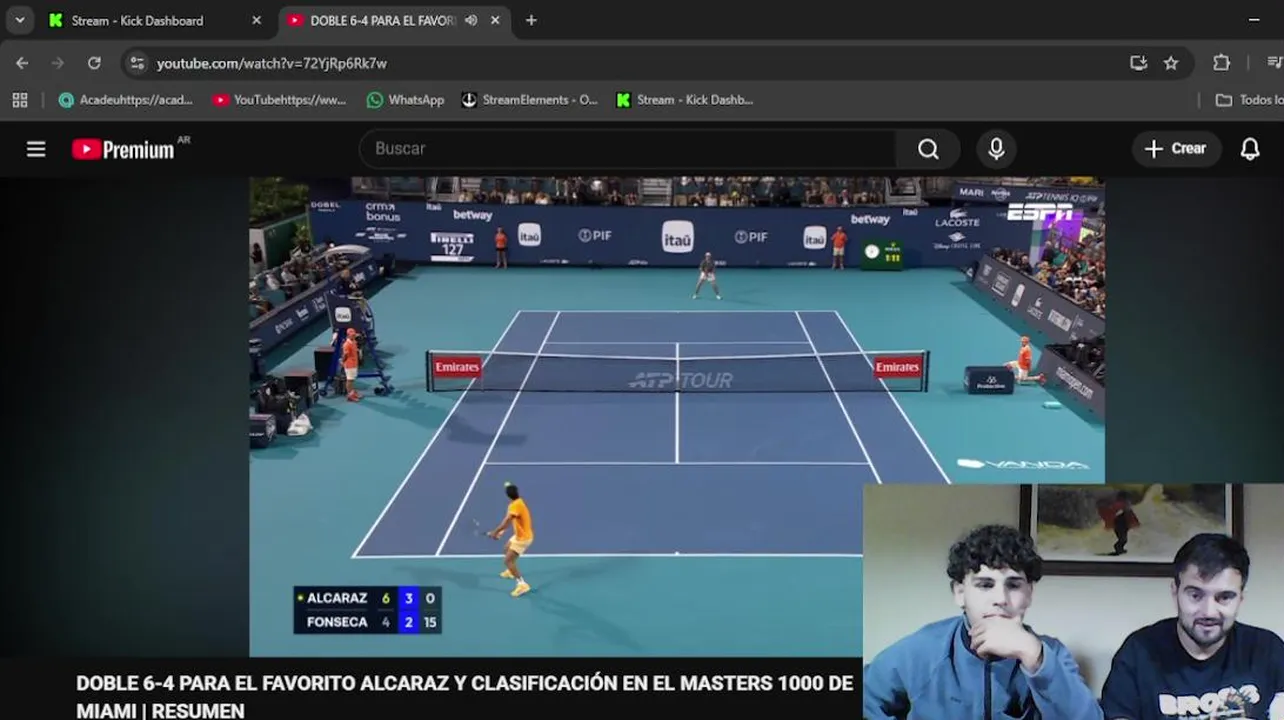The width and height of the screenshot is (1284, 720).
Task: Open the YouTube bookmark
Action: 279,100
